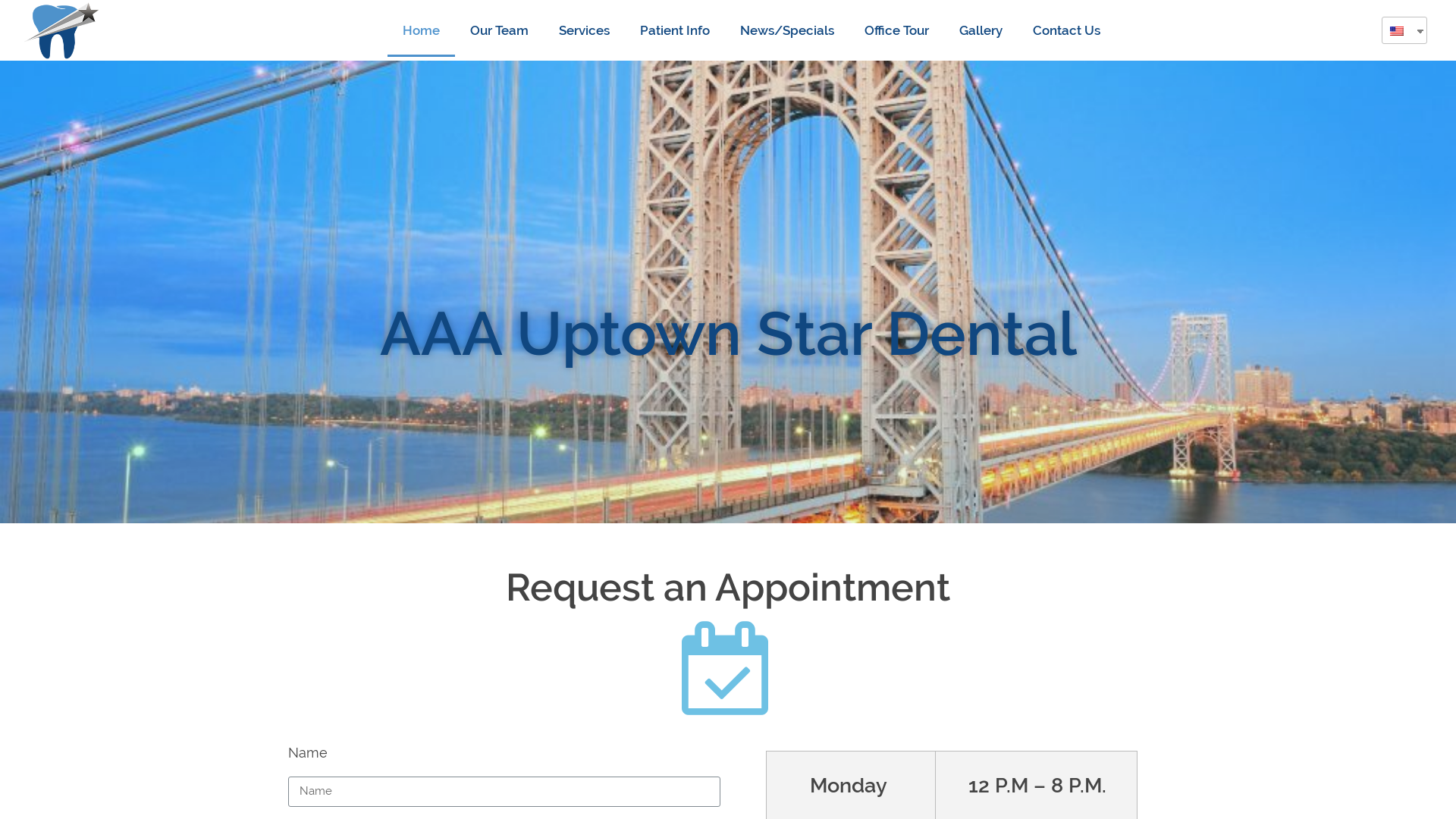Click the Request an Appointment heading
The width and height of the screenshot is (1456, 819).
click(x=728, y=588)
